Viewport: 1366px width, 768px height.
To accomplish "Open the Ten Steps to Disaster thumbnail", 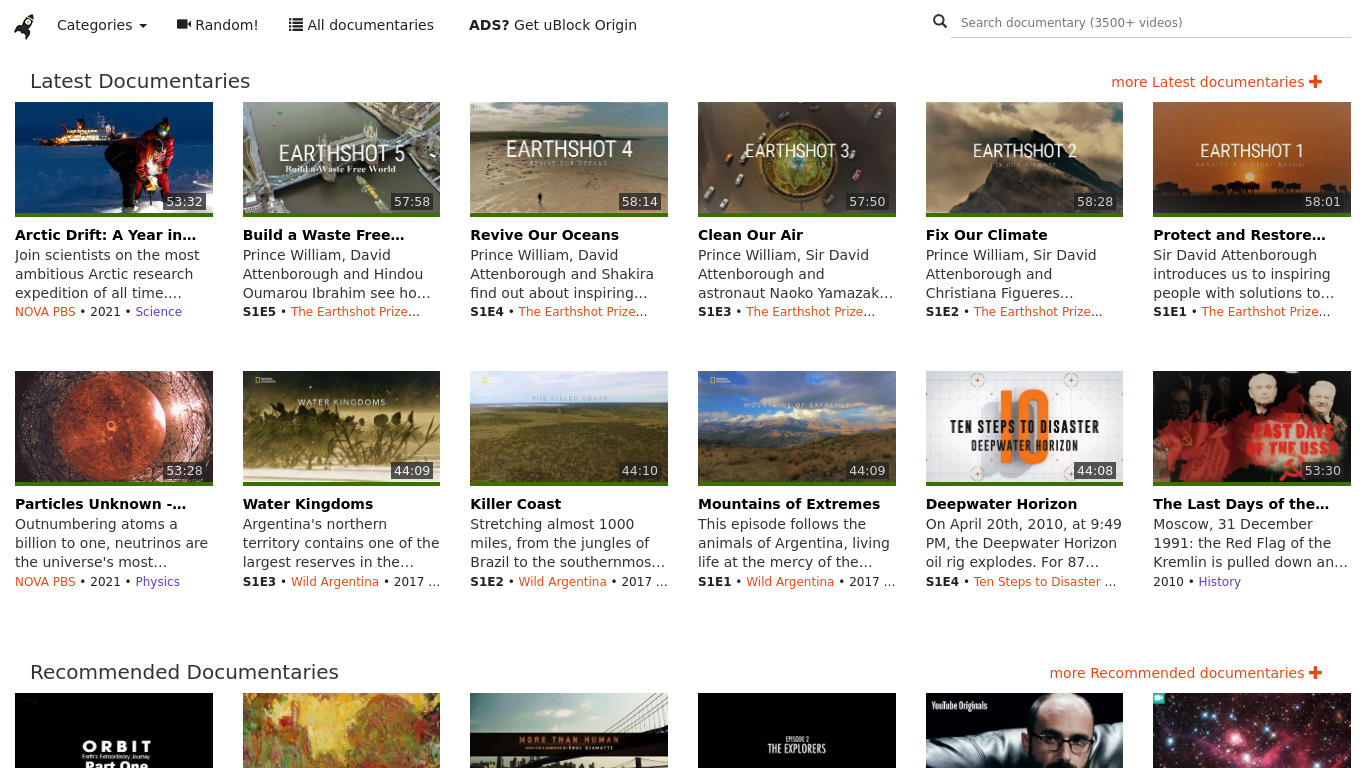I will point(1024,427).
